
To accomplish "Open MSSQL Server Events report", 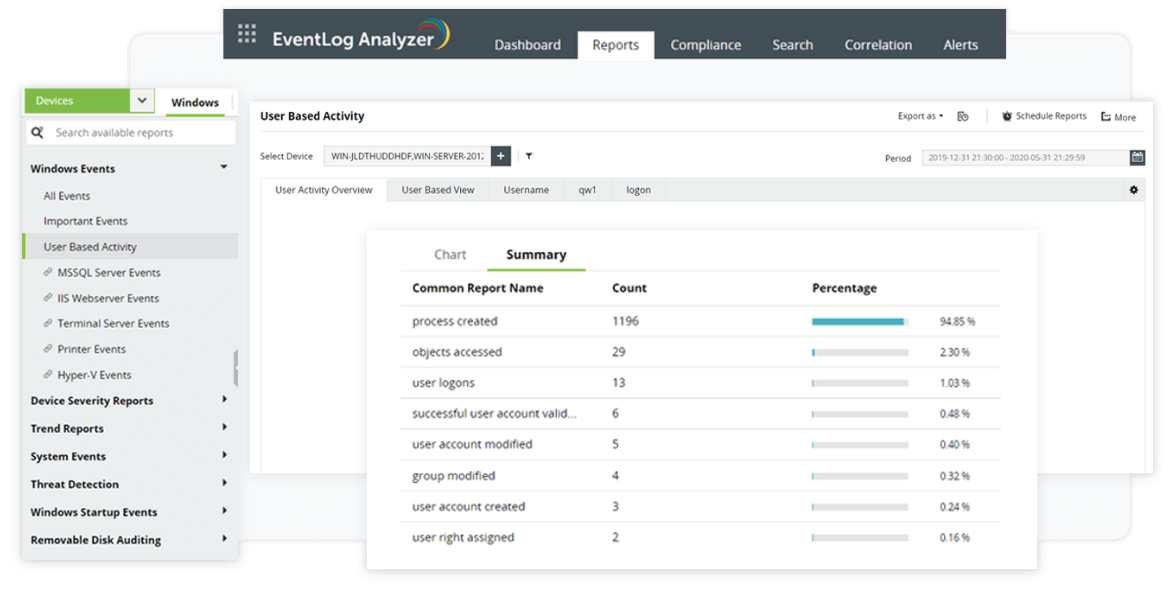I will [x=108, y=272].
